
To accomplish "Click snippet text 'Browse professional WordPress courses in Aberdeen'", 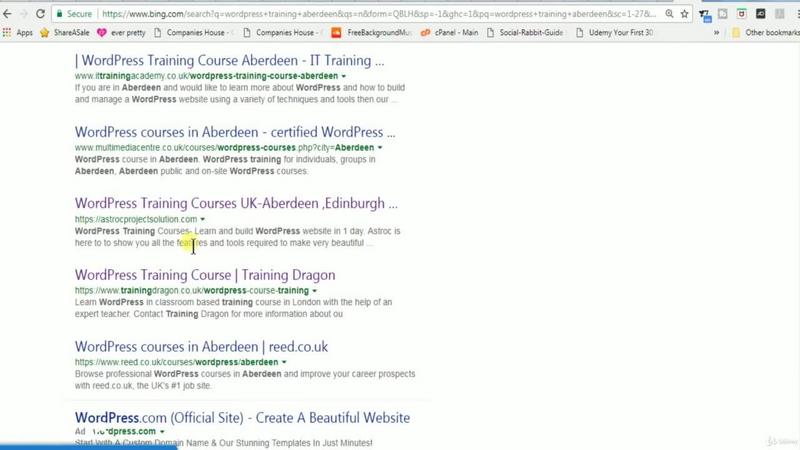I will [178, 374].
